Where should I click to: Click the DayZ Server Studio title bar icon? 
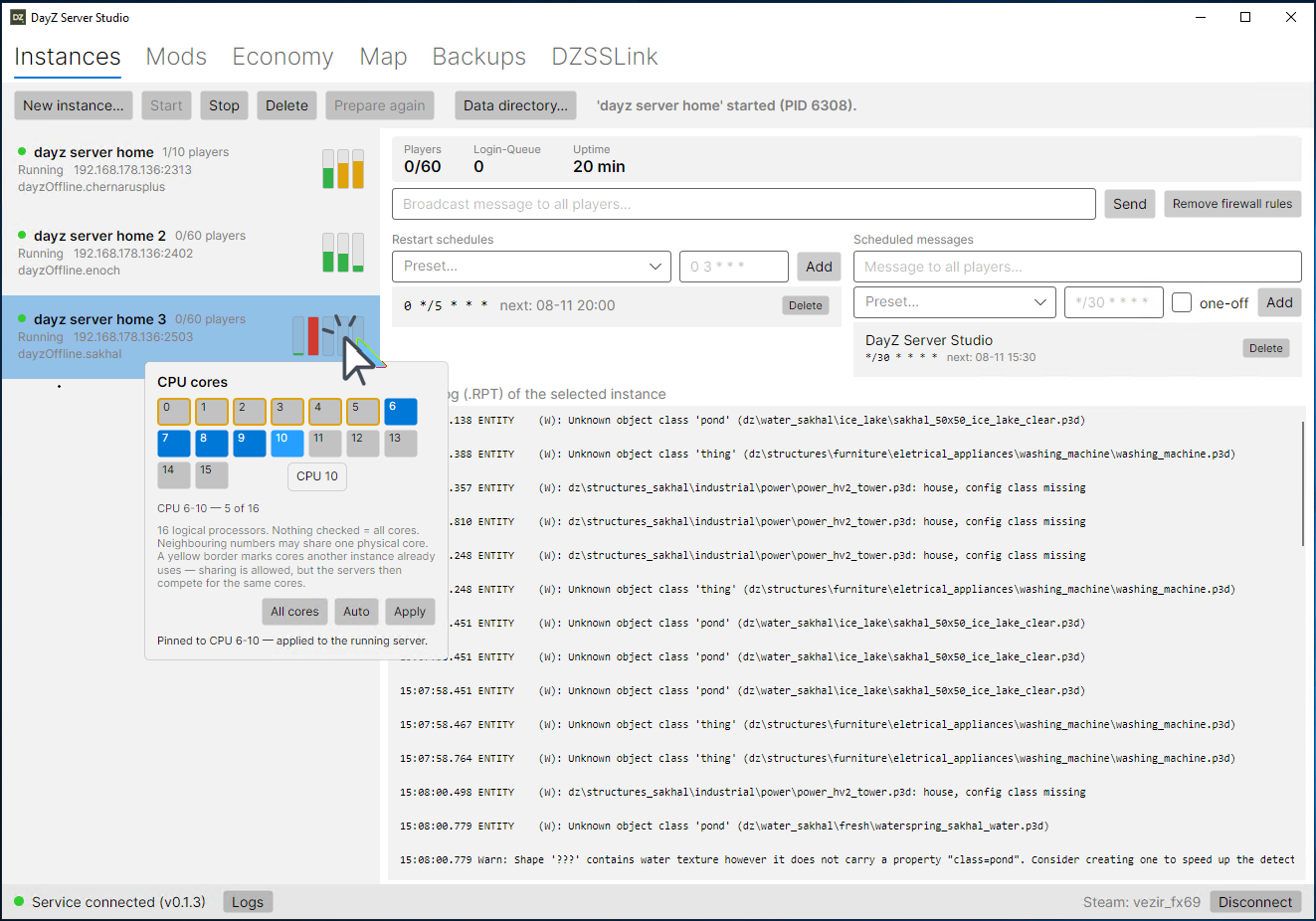[x=18, y=17]
